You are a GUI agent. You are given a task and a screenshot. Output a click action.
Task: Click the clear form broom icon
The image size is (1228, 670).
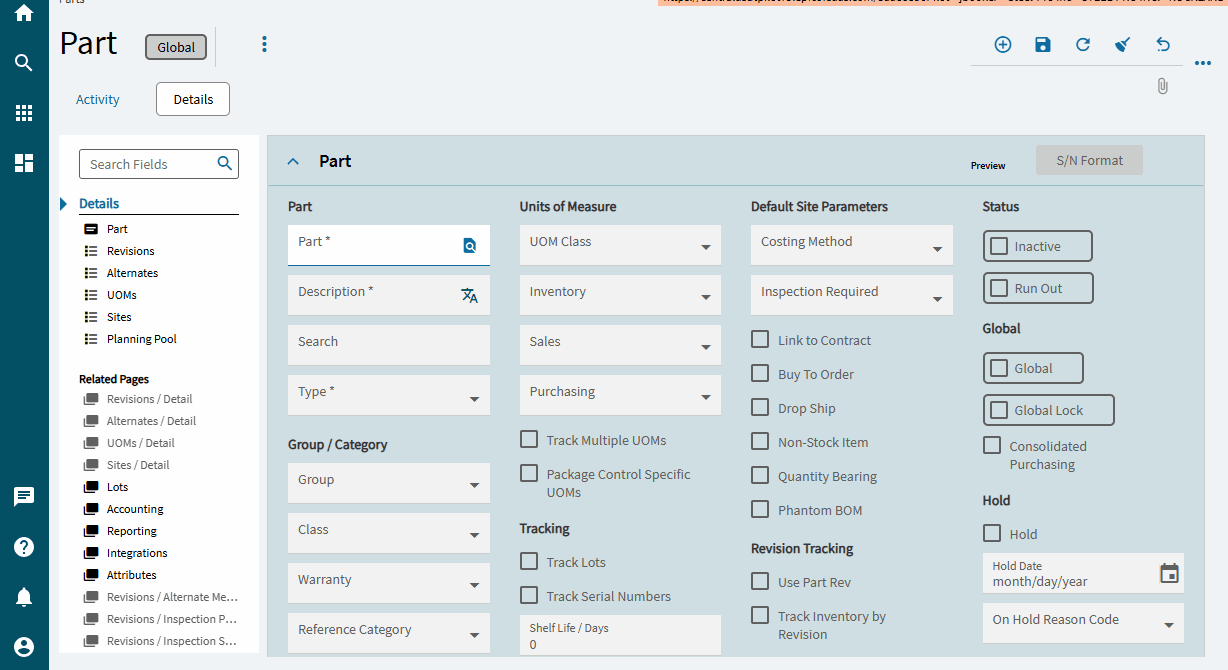click(1122, 45)
